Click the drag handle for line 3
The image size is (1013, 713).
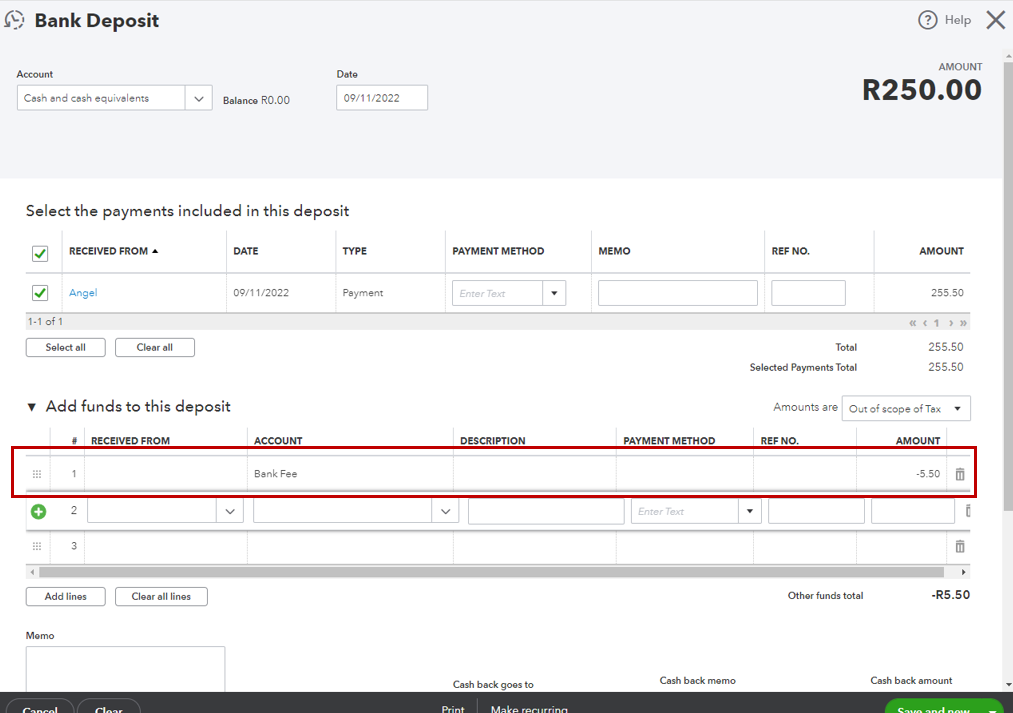tap(37, 546)
